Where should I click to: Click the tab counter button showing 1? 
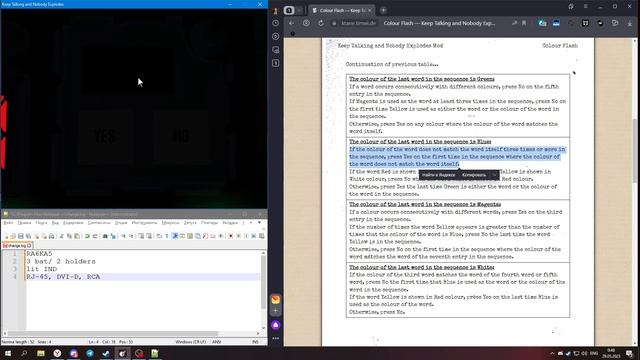(289, 10)
